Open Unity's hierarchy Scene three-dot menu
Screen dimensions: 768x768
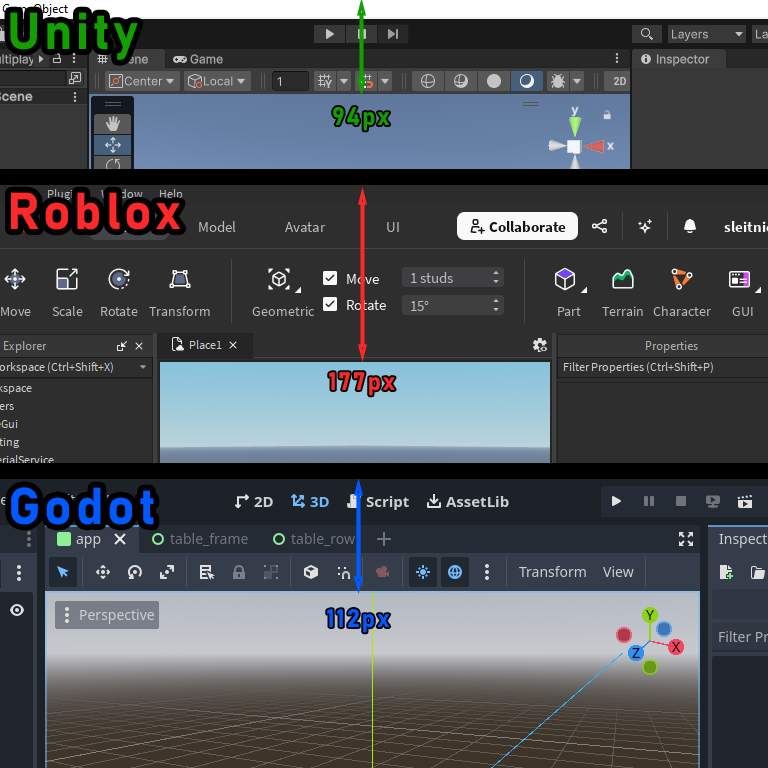tap(75, 97)
